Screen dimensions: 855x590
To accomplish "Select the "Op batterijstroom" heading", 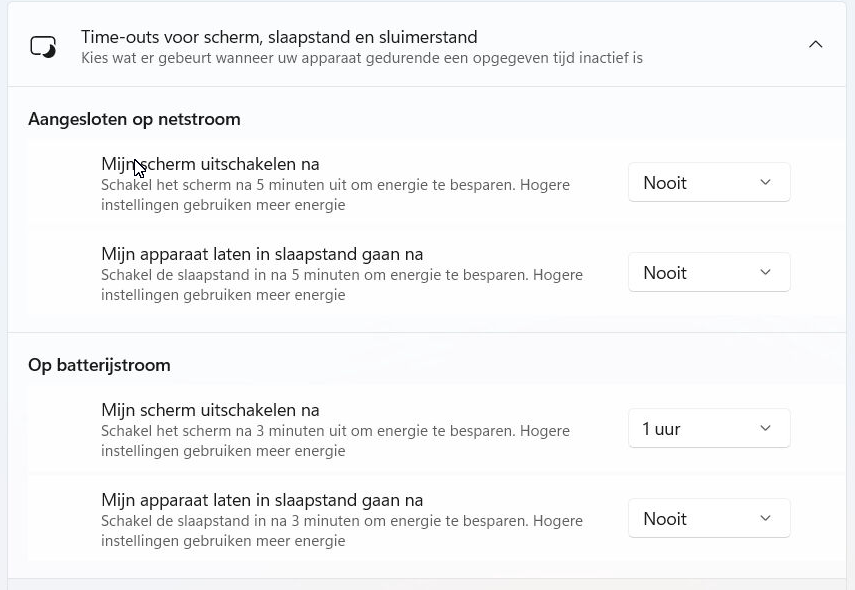I will 99,365.
